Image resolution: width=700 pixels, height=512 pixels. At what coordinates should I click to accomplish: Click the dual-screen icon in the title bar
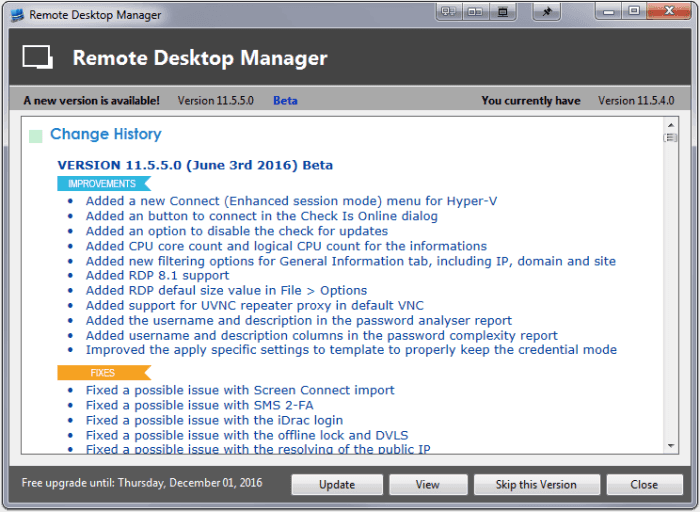click(475, 13)
